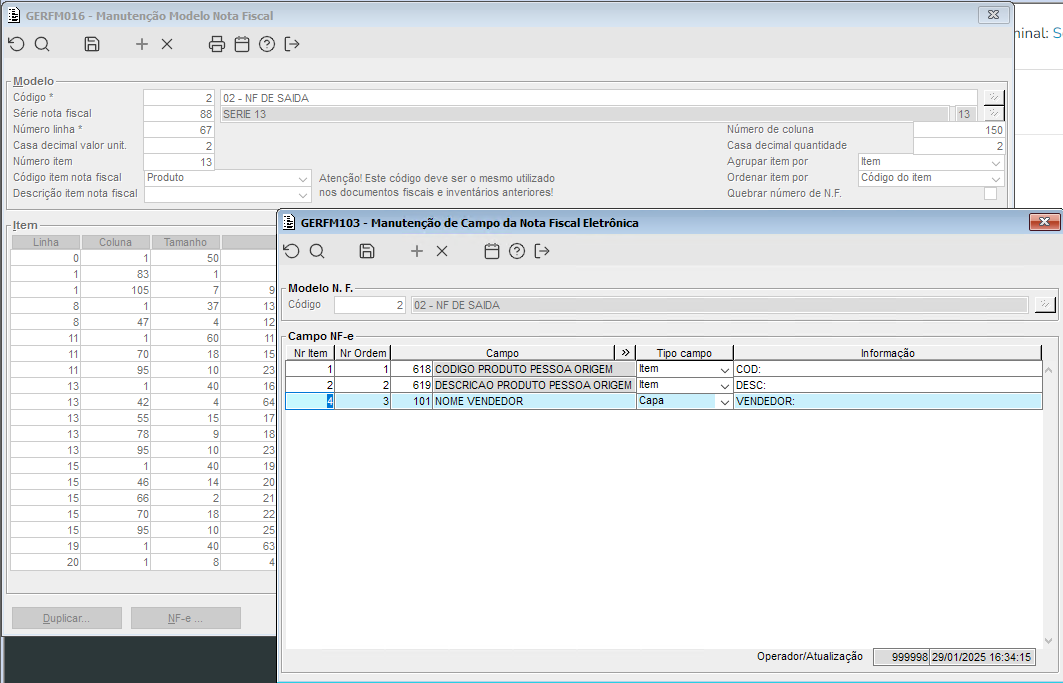Click the 29/01/2025 16:34:15 update timestamp field
The height and width of the screenshot is (683, 1063).
tap(982, 657)
